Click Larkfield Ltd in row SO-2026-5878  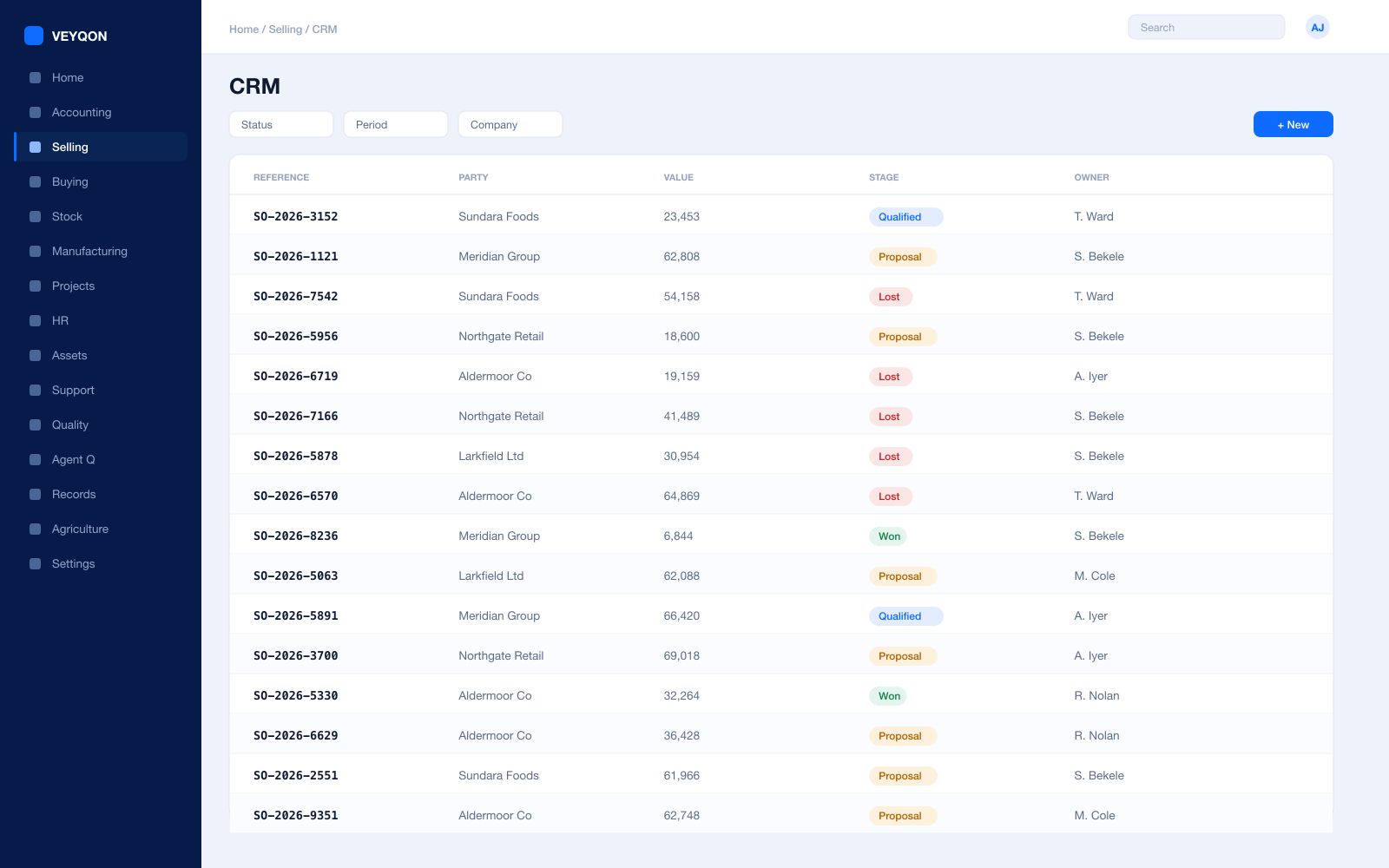point(491,456)
